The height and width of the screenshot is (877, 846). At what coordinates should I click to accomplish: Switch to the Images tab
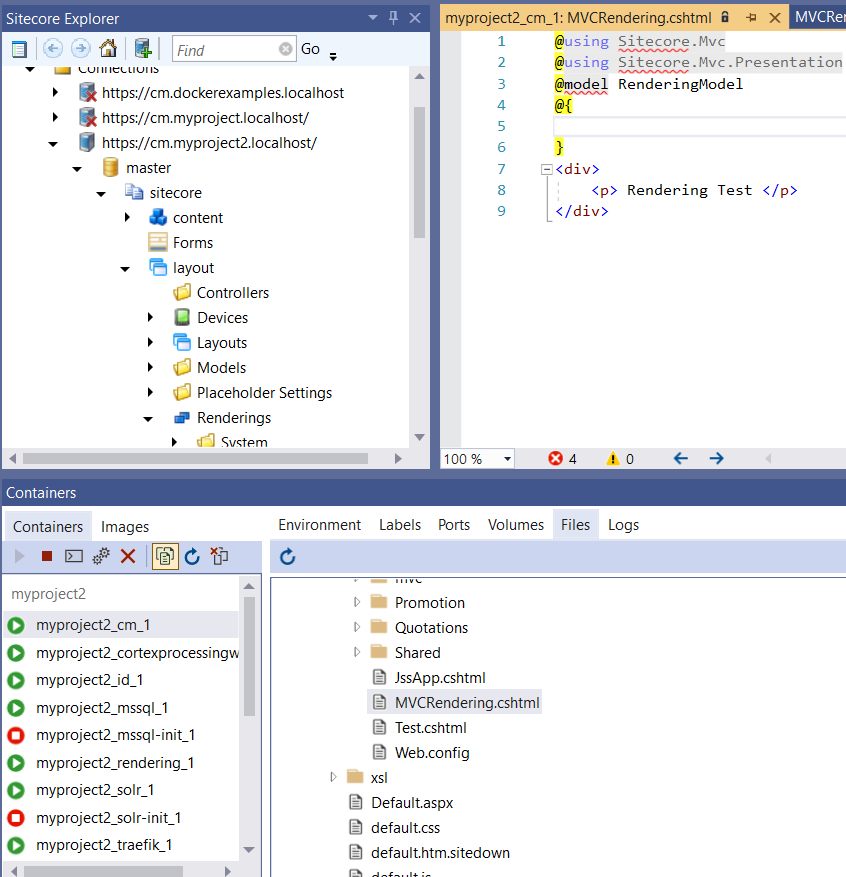click(x=125, y=526)
